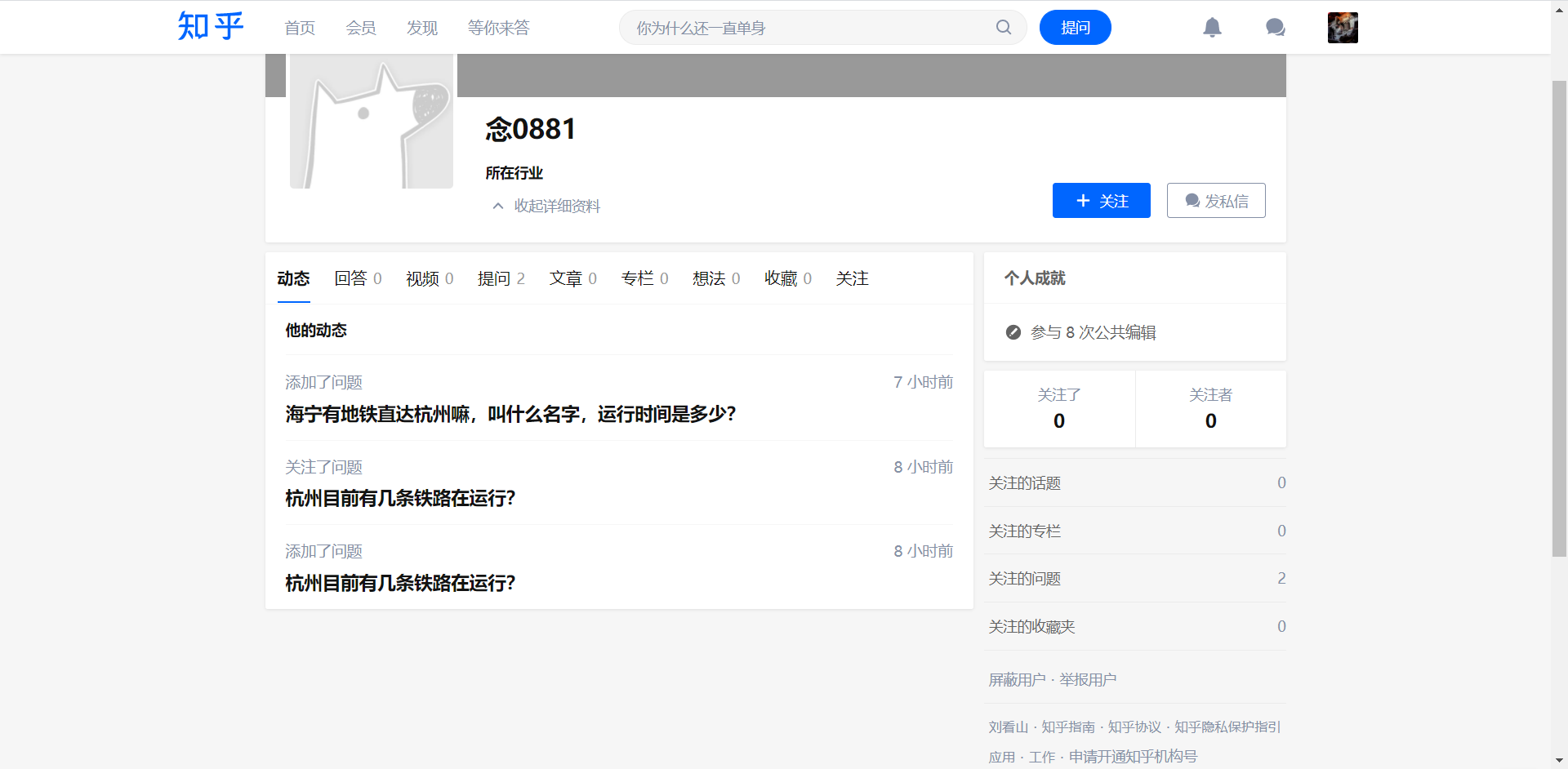
Task: Click the 7 小时前 timestamp
Action: pos(923,382)
